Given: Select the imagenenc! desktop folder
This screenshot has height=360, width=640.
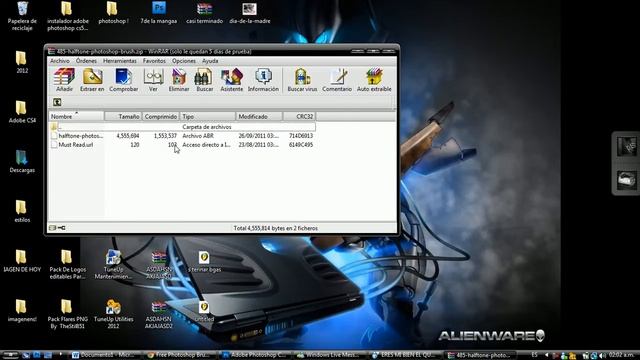Looking at the screenshot, I should (22, 311).
